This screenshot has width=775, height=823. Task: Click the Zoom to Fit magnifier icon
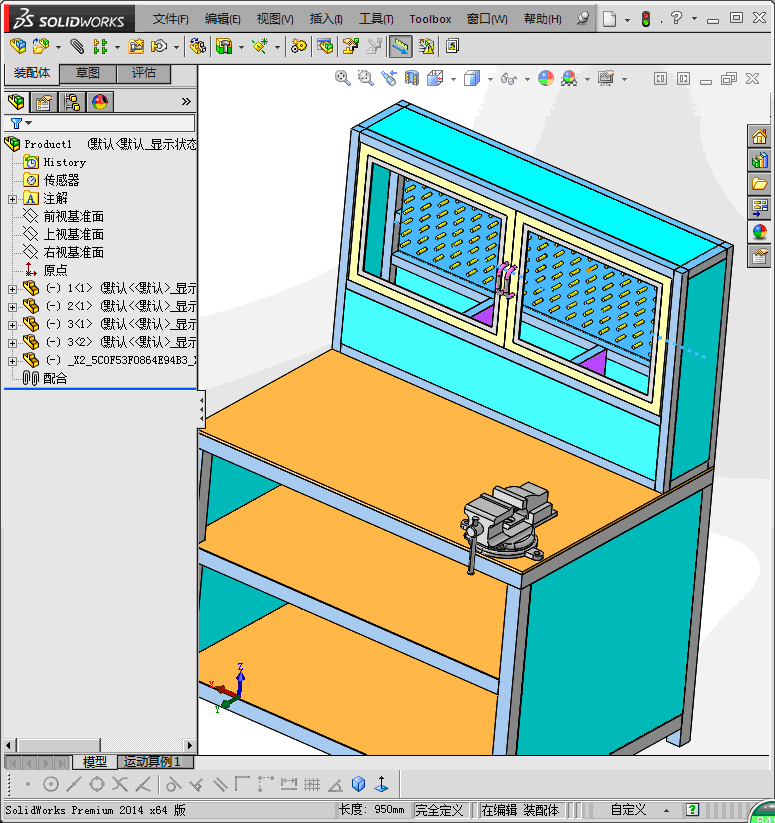click(x=342, y=78)
